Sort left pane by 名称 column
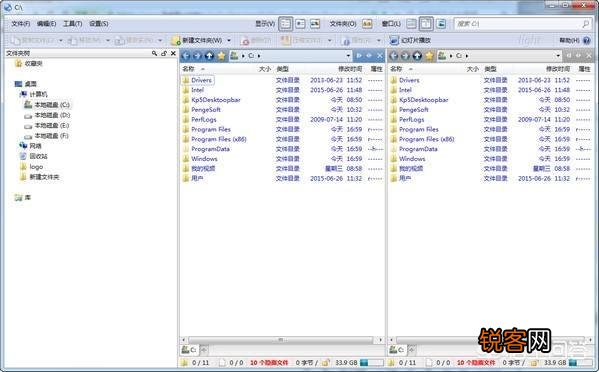Viewport: 599px width, 372px height. [188, 69]
